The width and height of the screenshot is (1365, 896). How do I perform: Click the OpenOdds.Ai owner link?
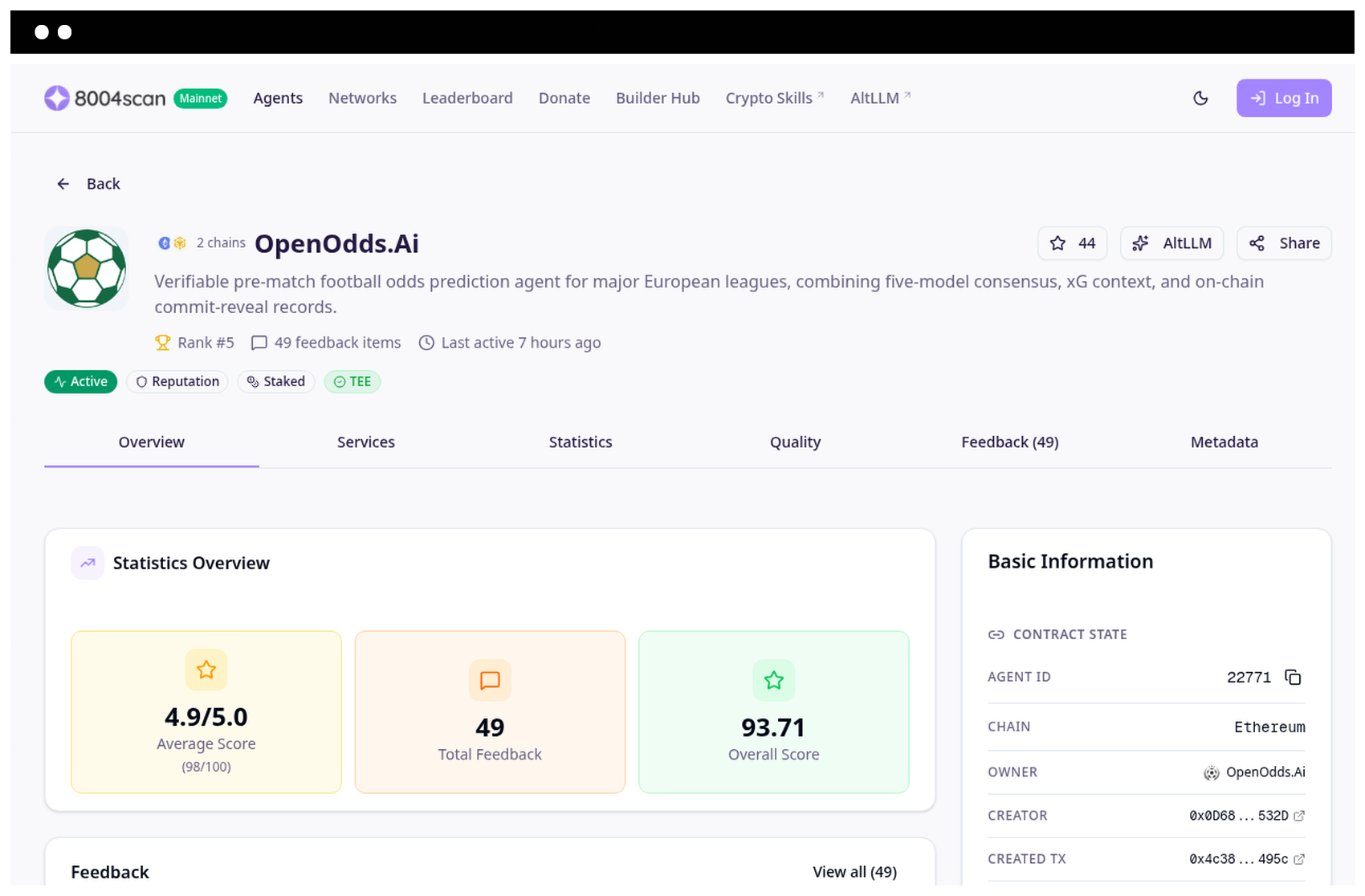pyautogui.click(x=1254, y=772)
